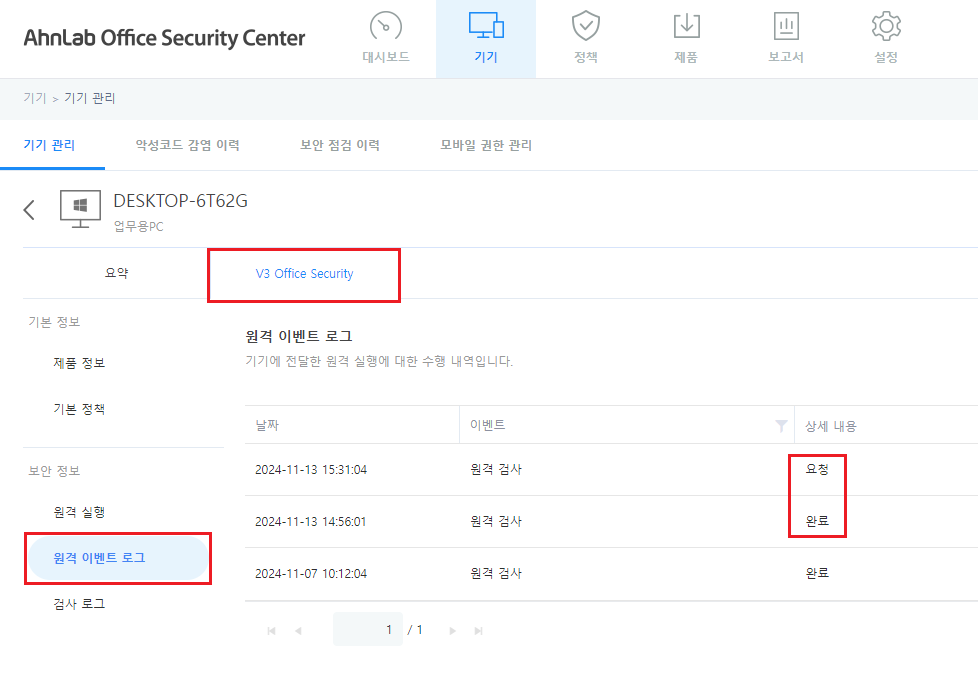
Task: Switch to 악성코드 감염 이력 tab
Action: pyautogui.click(x=188, y=145)
